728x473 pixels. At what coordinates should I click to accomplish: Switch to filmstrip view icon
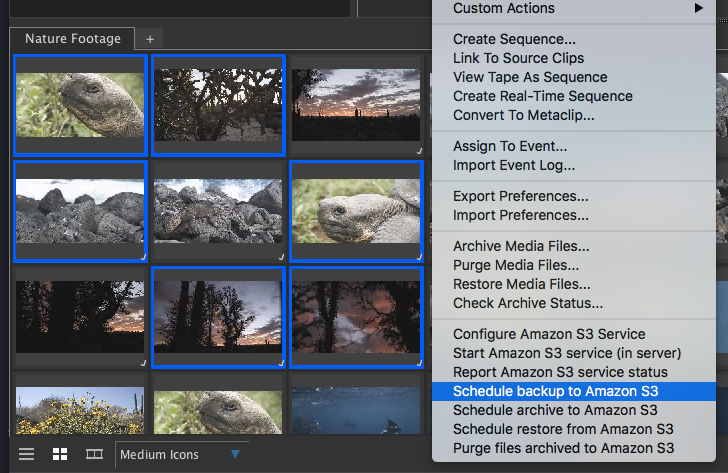coord(95,454)
